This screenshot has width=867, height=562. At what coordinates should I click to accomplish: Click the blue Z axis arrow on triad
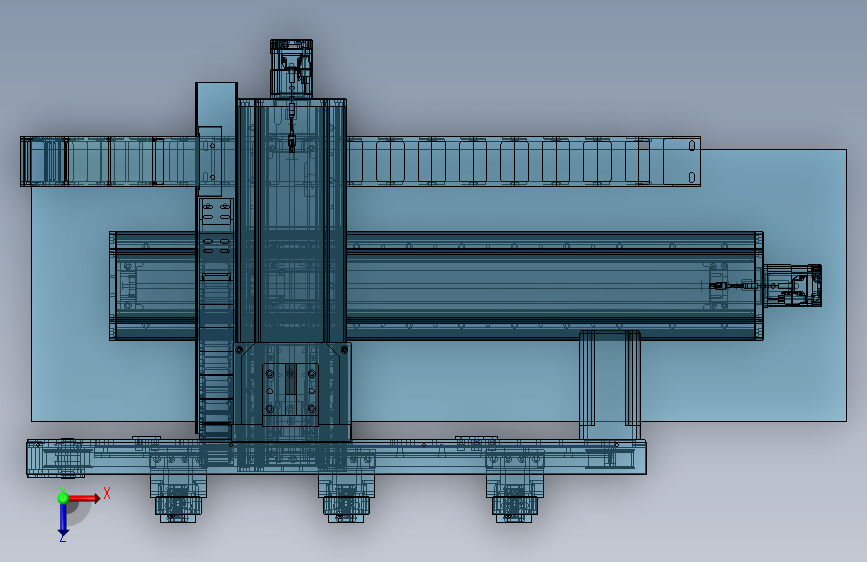(x=63, y=521)
